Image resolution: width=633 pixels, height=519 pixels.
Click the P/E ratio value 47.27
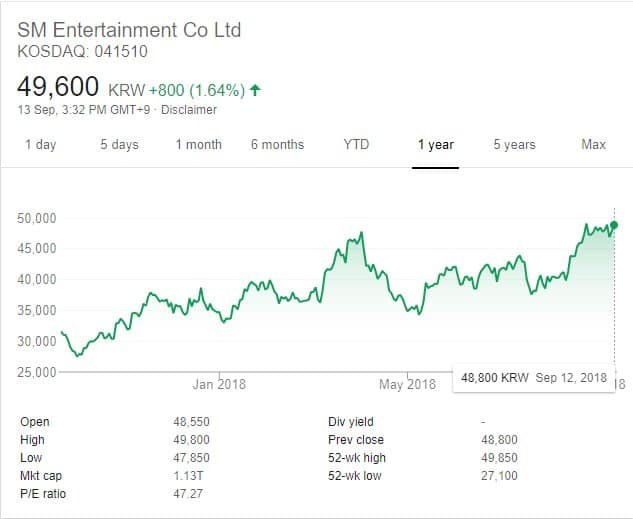coord(188,494)
